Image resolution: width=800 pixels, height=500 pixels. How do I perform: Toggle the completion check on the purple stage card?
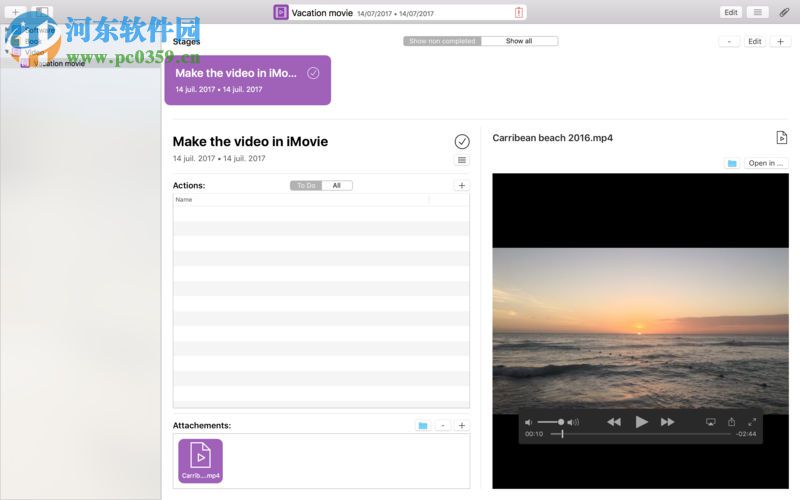313,73
